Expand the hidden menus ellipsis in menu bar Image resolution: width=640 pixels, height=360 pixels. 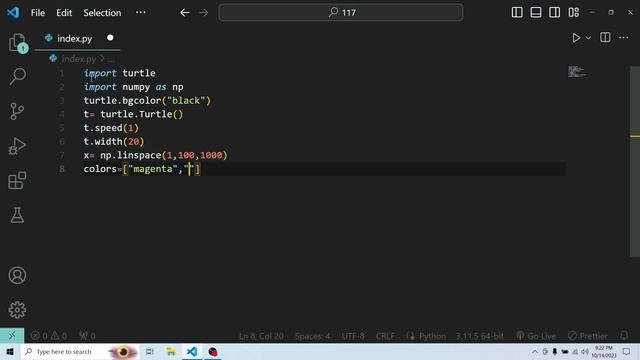coord(141,12)
